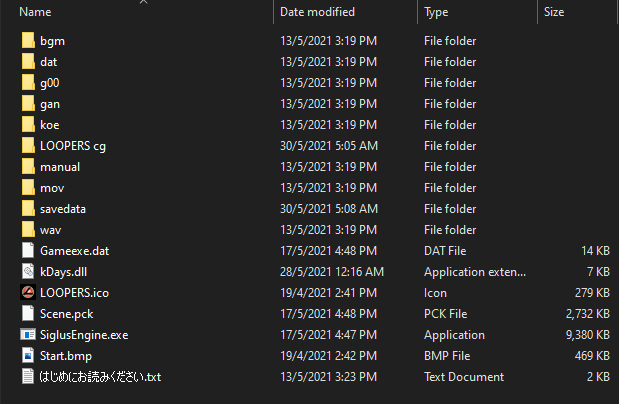Screen dimensions: 619x404
Task: Select the koe folder name
Action: (x=50, y=125)
